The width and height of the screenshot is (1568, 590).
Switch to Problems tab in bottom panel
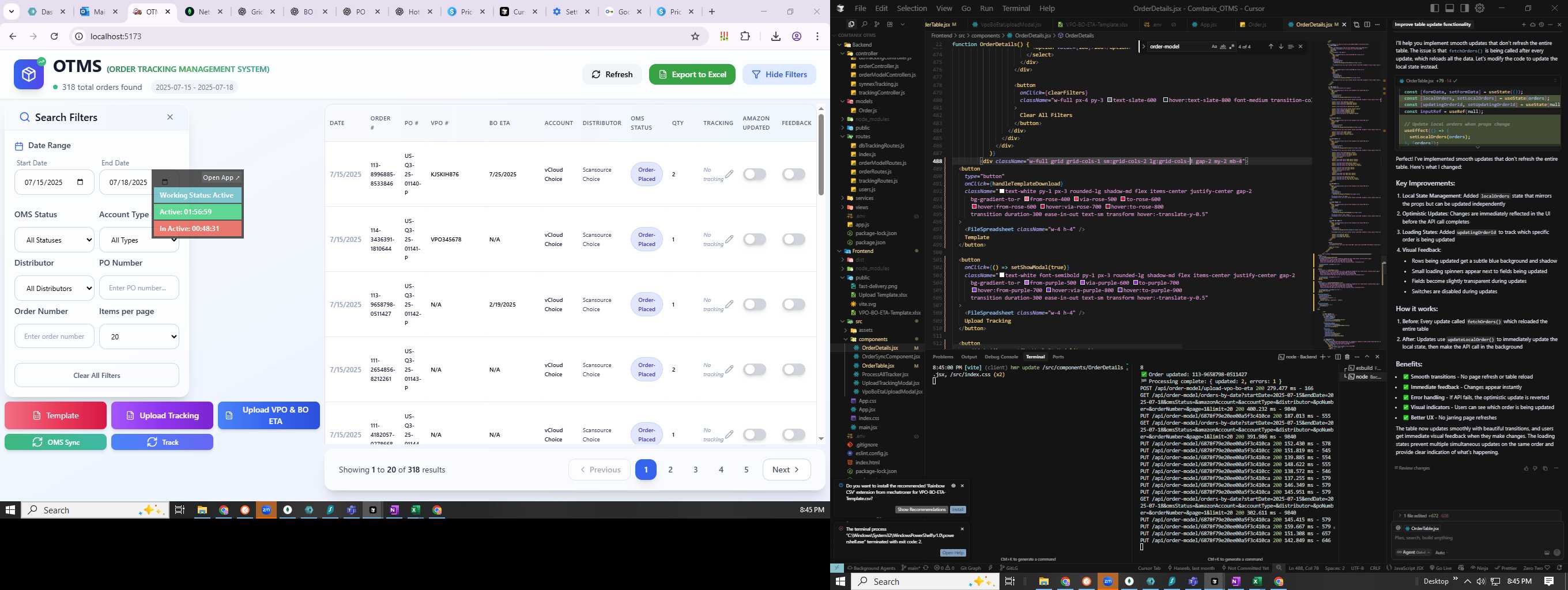pos(943,357)
